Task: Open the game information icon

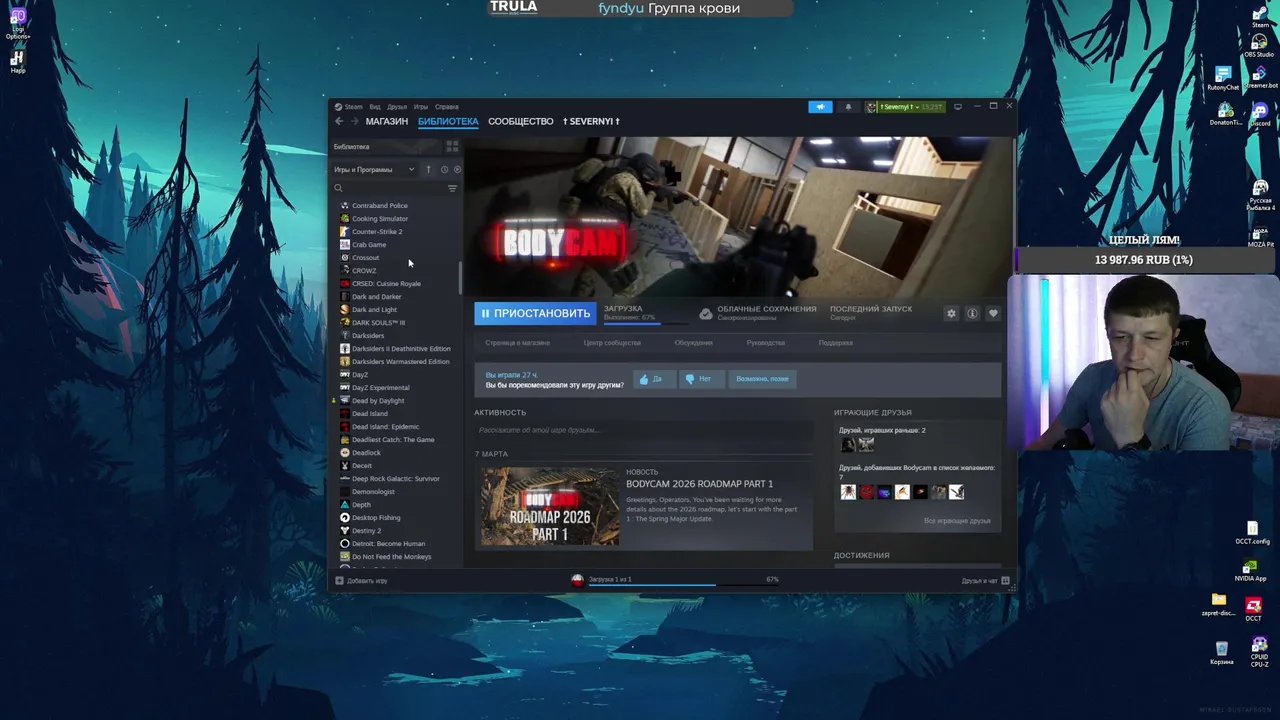Action: [972, 313]
